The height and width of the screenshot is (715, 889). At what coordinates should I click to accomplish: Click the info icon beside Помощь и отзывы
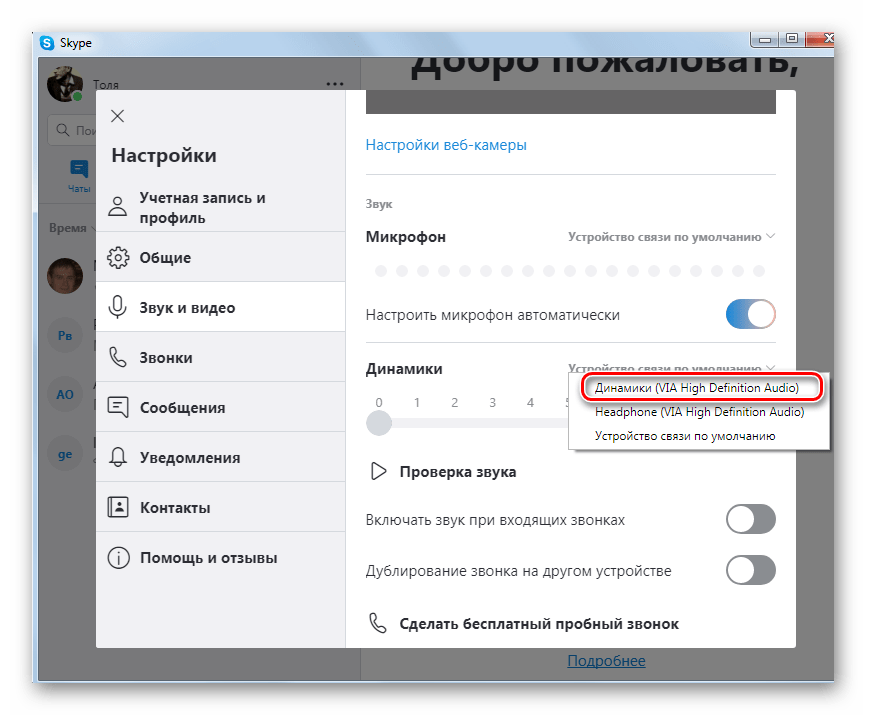(x=118, y=558)
